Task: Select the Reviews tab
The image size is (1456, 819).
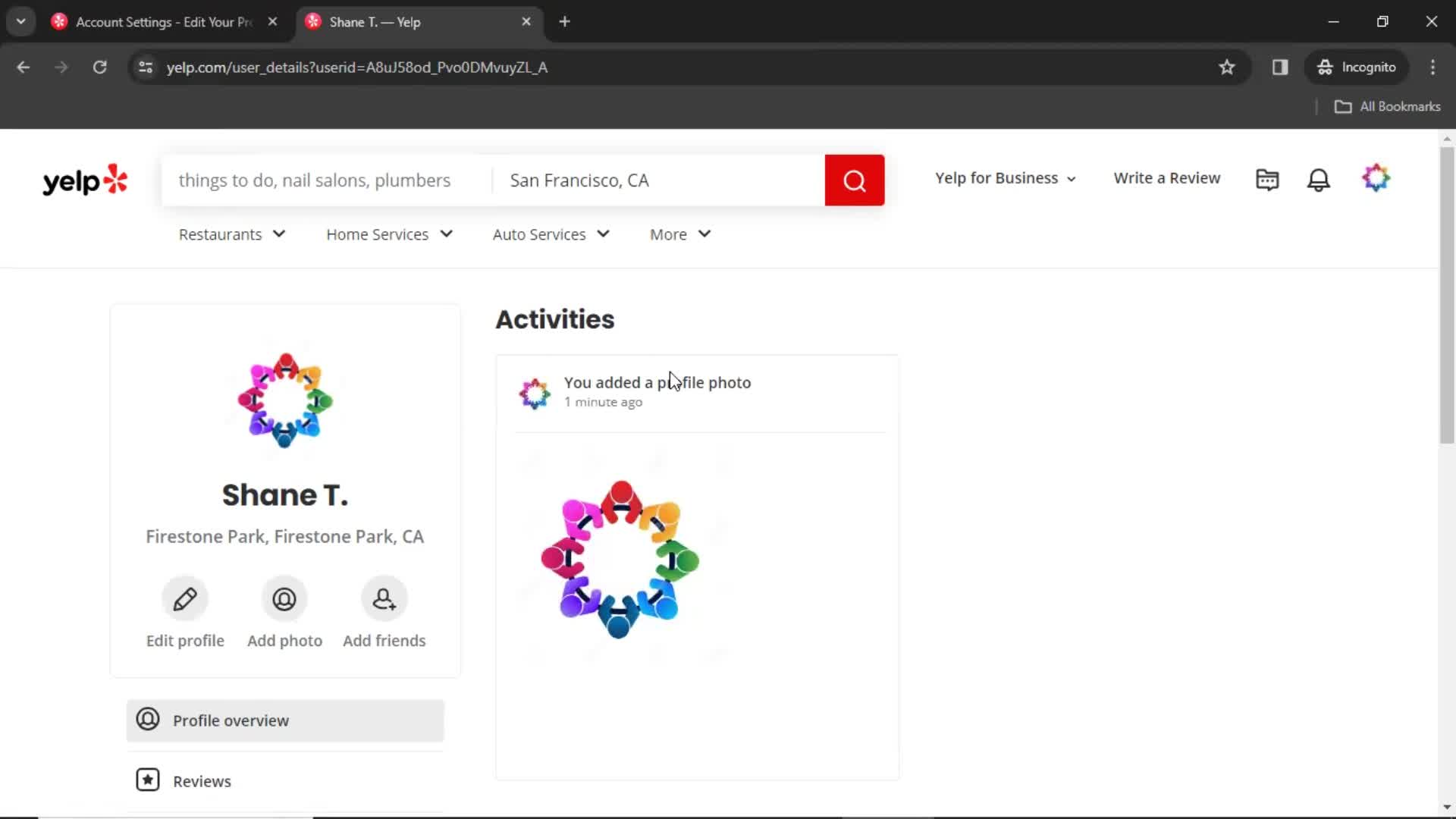Action: tap(202, 781)
